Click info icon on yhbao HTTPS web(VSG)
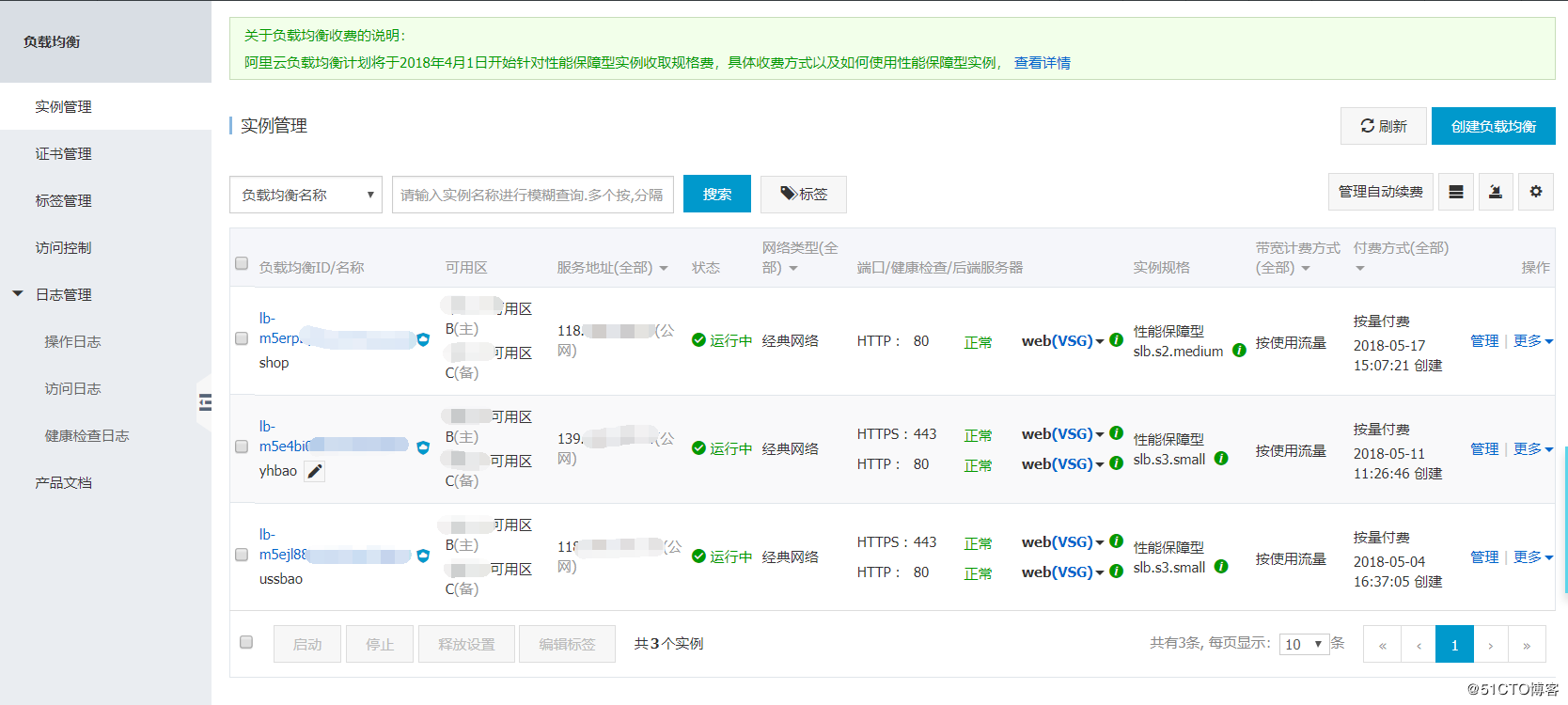This screenshot has height=705, width=1568. coord(1116,433)
